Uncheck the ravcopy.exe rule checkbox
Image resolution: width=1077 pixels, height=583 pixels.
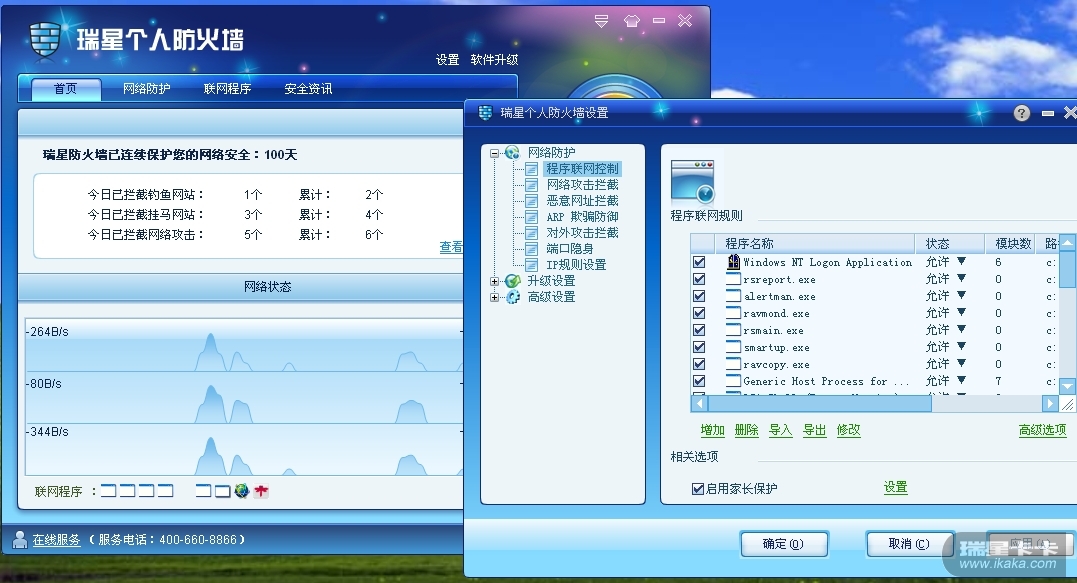click(699, 364)
